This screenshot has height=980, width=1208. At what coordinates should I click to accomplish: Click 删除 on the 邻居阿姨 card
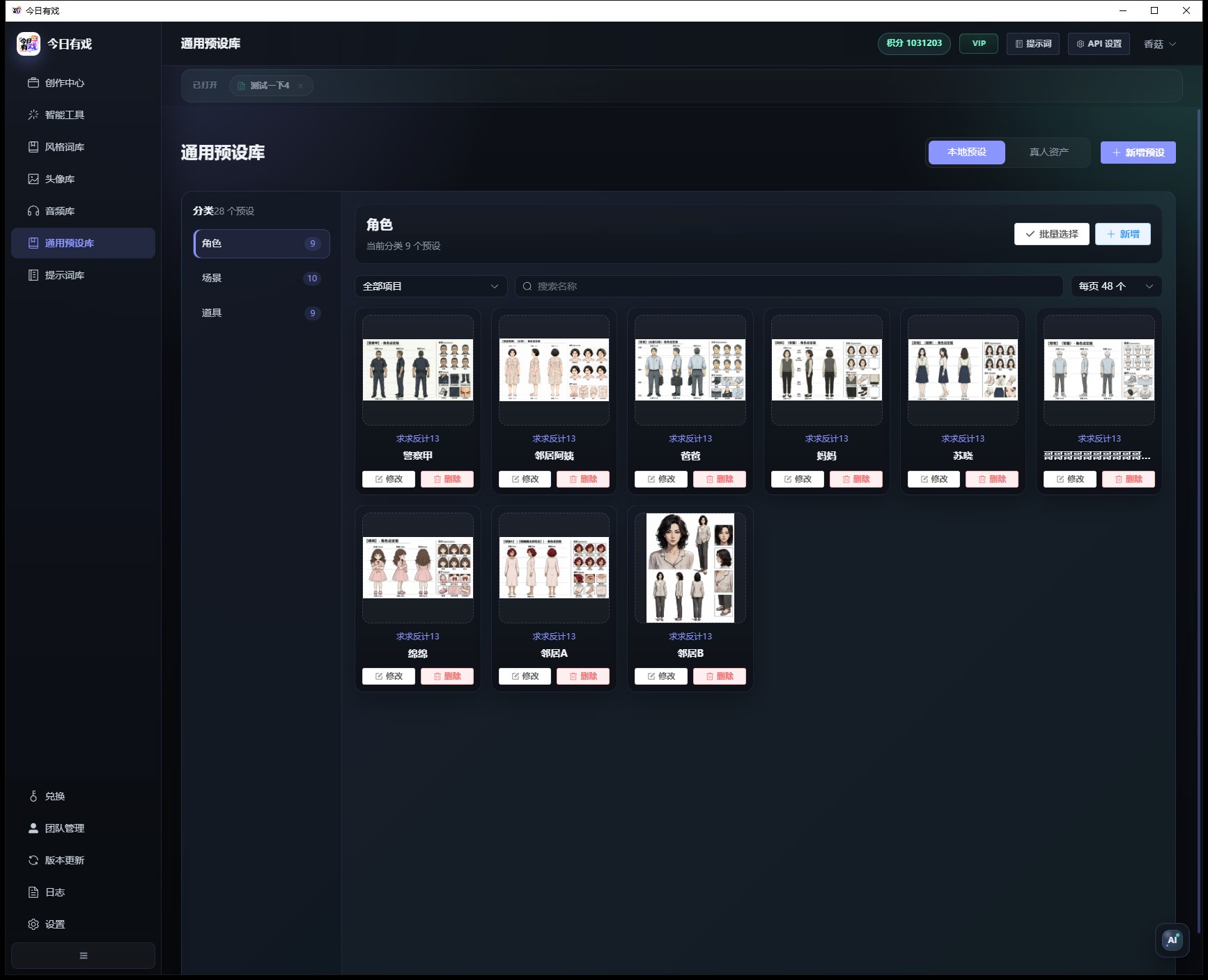582,479
